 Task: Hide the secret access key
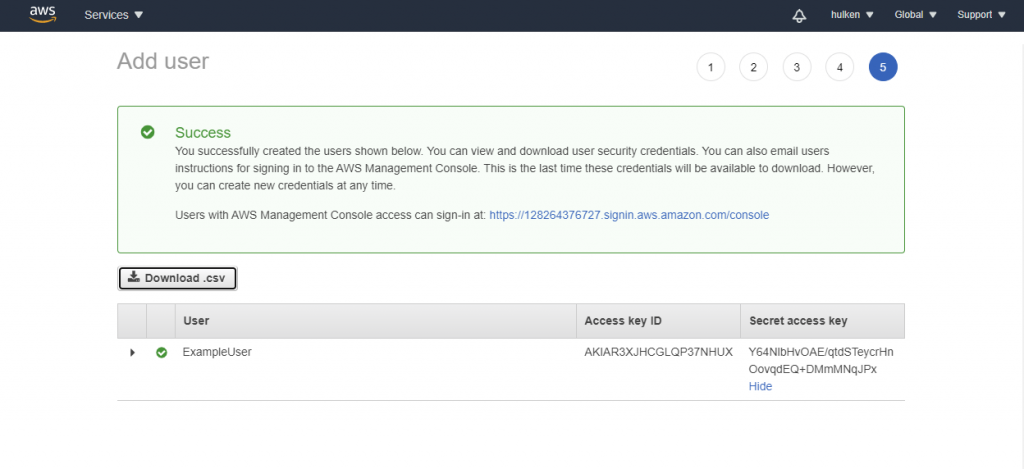coord(760,386)
